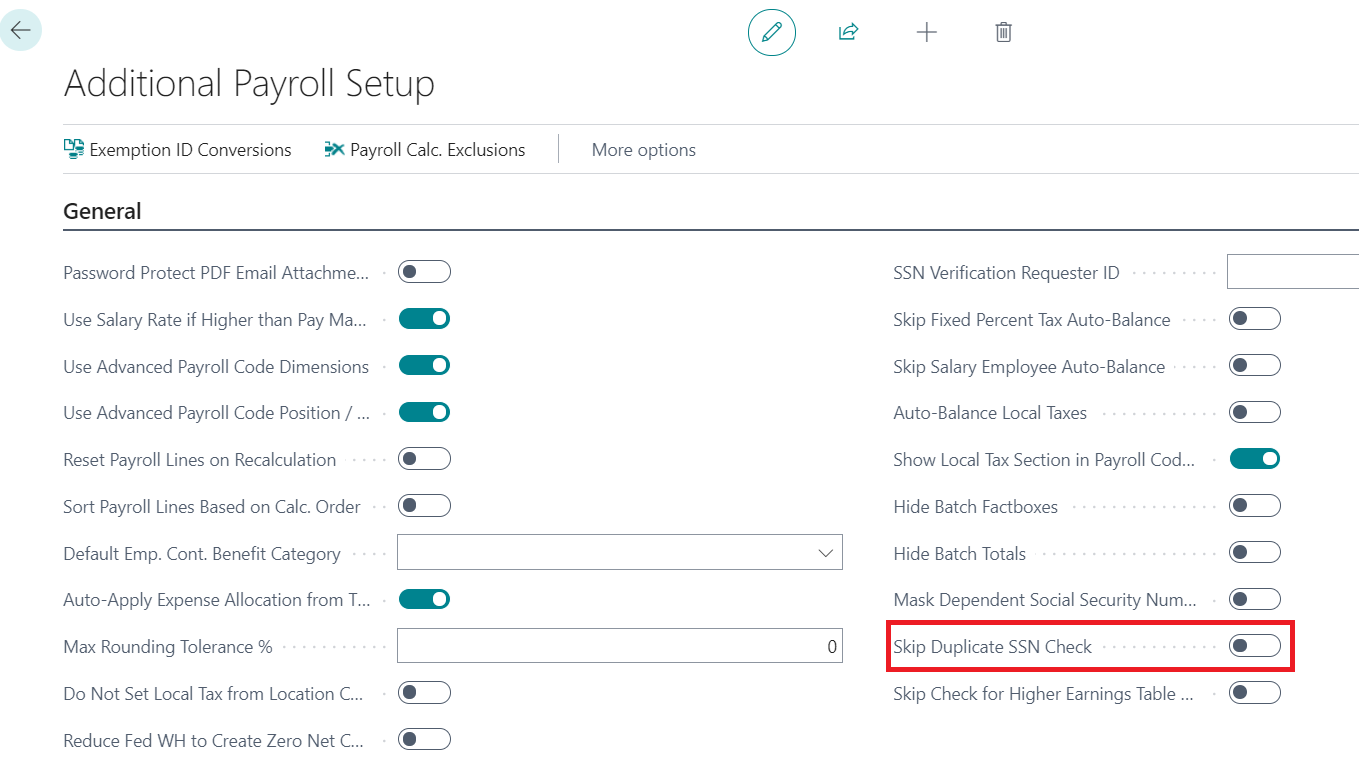Screen dimensions: 1359x758
Task: Disable Use Advanced Payroll Code Dimensions
Action: 424,366
